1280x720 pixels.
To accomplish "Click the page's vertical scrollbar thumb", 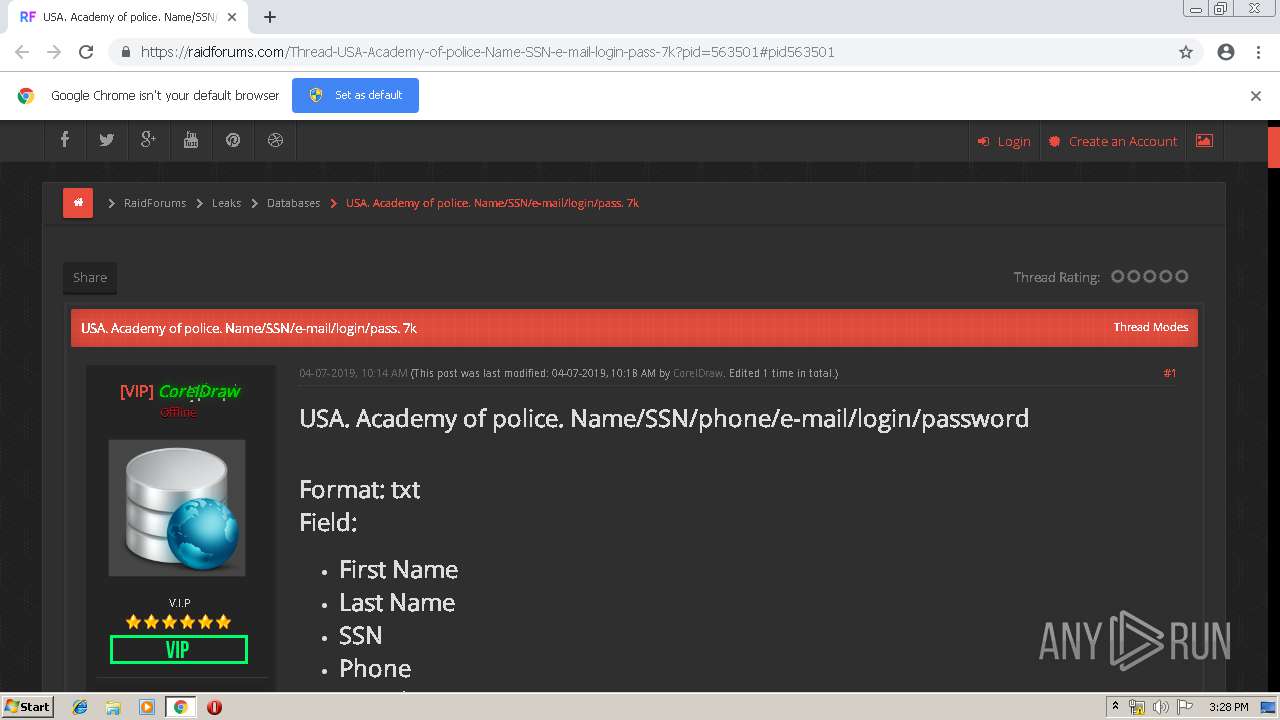I will pos(1274,147).
